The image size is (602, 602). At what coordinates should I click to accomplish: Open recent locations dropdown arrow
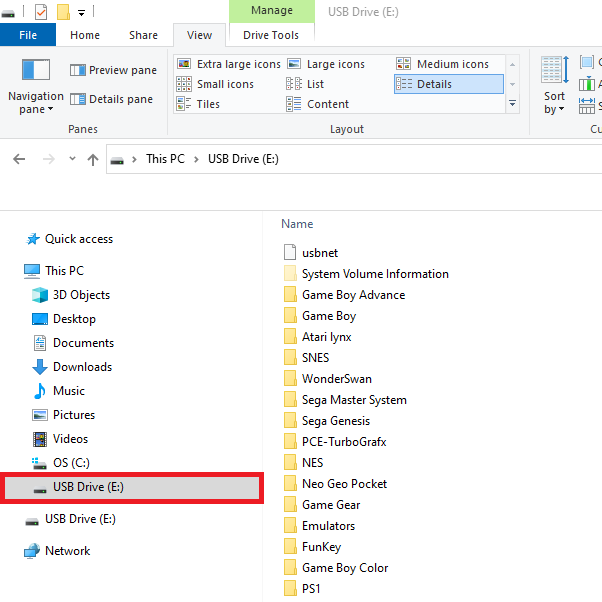coord(72,159)
